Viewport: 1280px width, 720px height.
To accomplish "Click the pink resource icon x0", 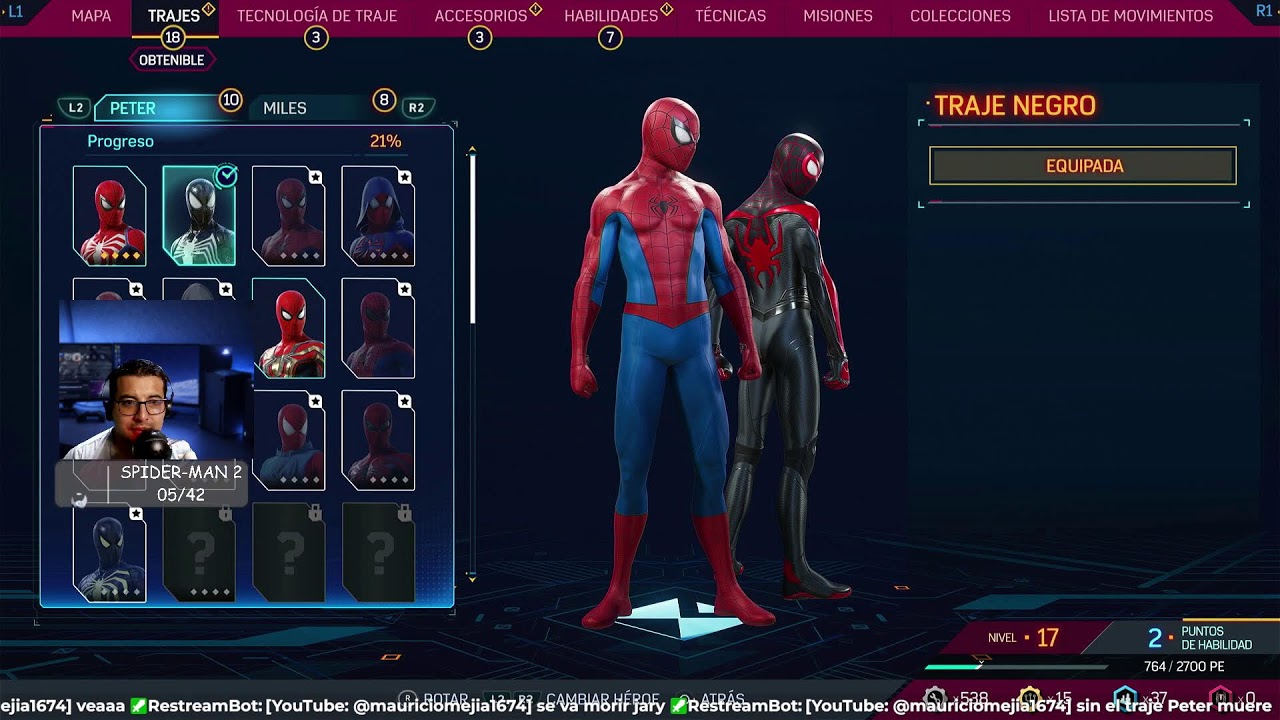I will point(1220,697).
